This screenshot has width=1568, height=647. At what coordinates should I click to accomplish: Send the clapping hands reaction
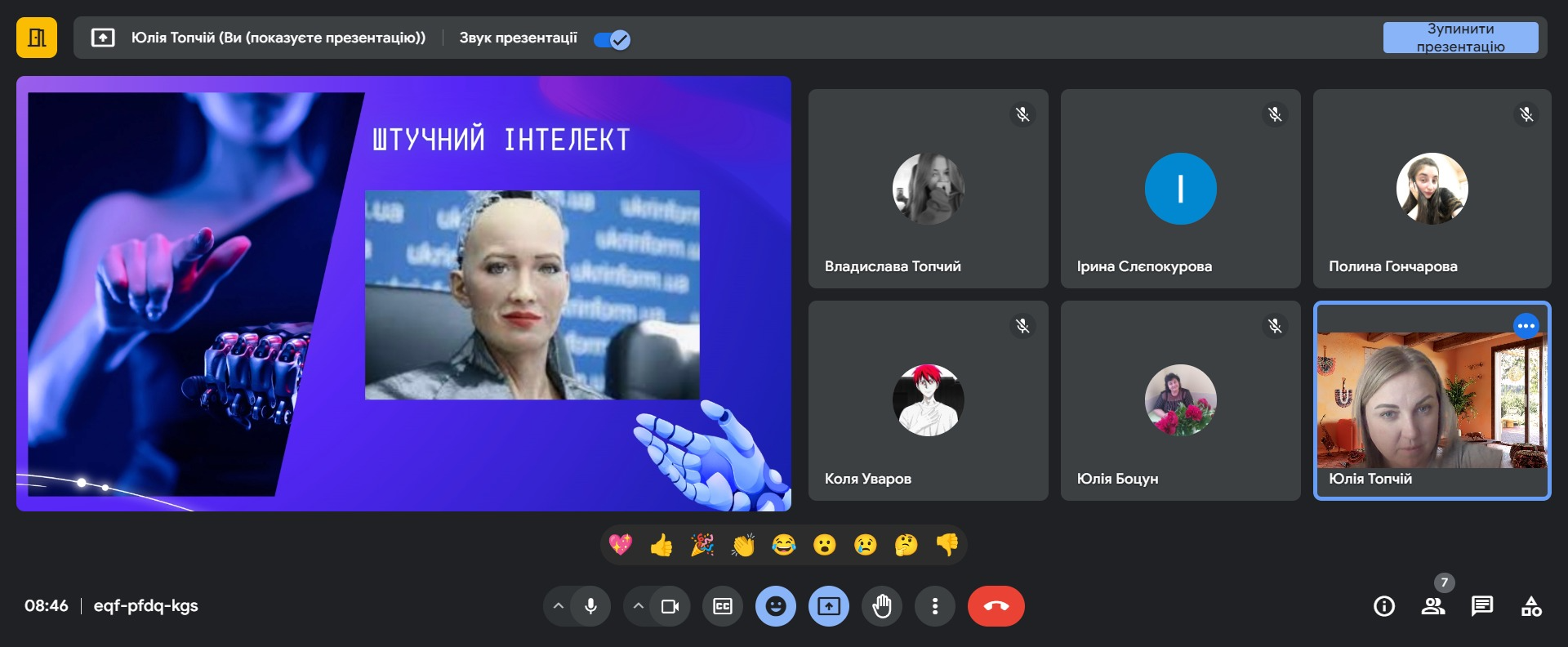tap(743, 545)
